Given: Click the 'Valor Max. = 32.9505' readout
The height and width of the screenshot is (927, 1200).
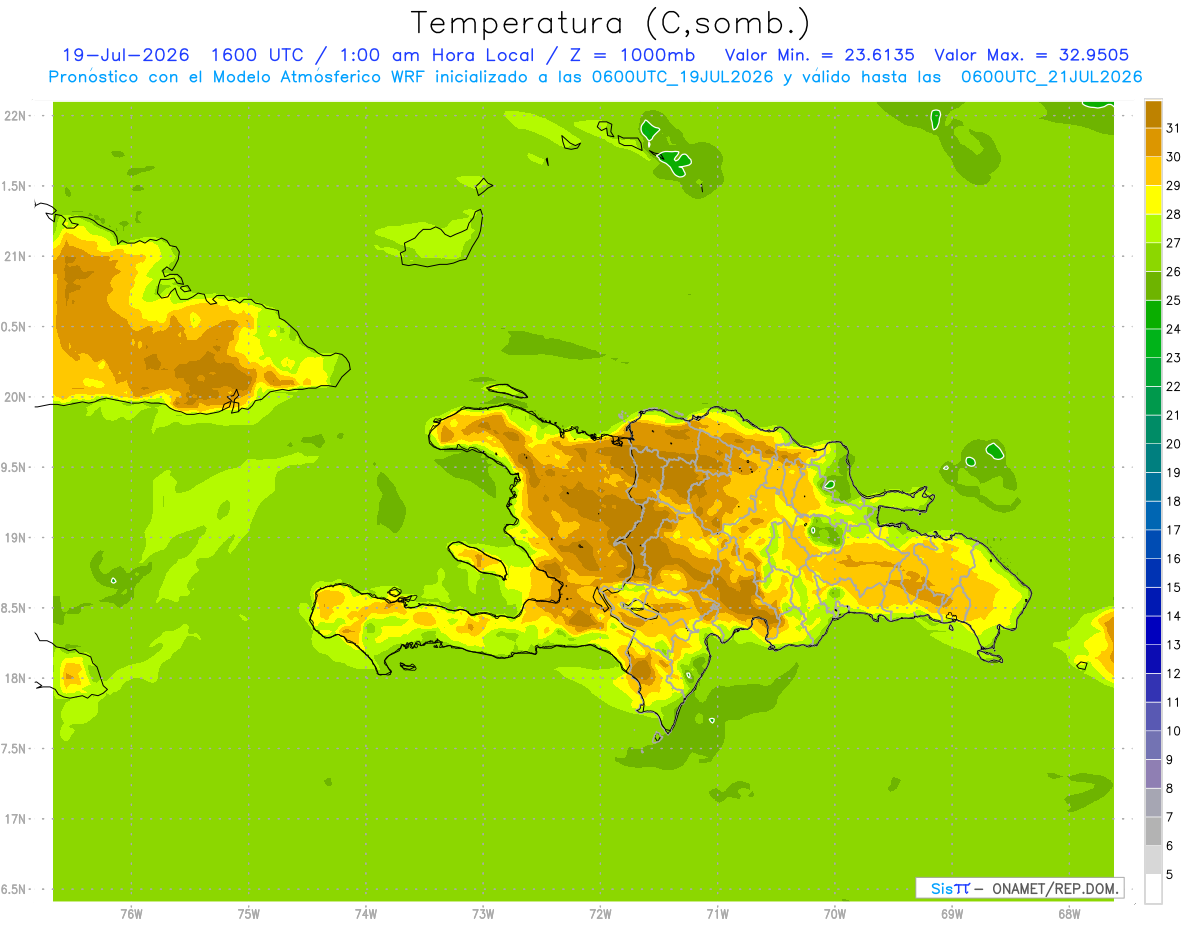Looking at the screenshot, I should point(1032,55).
